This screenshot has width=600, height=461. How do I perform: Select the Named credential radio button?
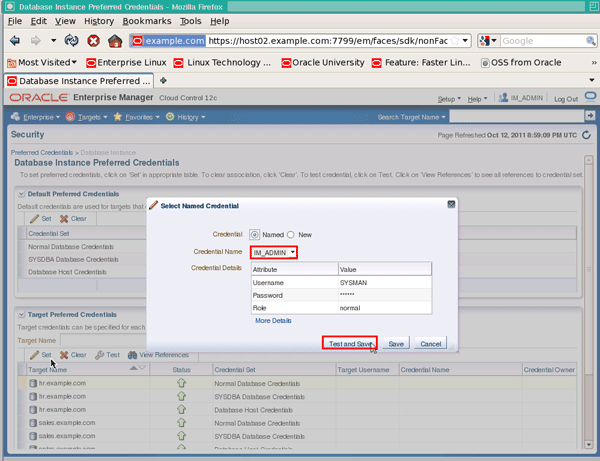tap(254, 233)
